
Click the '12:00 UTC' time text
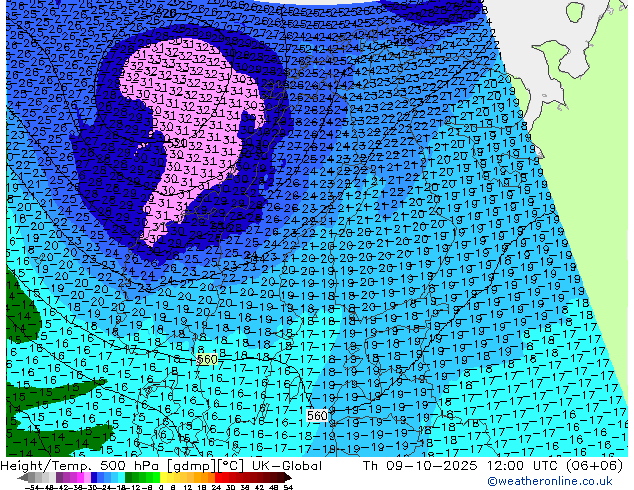tap(524, 466)
